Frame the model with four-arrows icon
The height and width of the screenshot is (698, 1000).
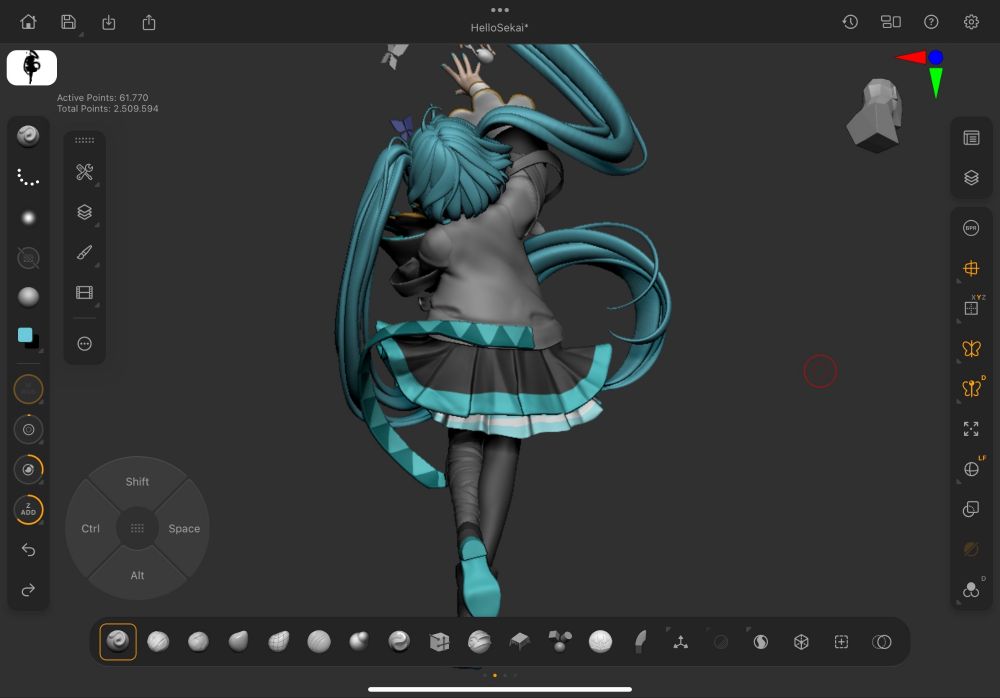(971, 429)
